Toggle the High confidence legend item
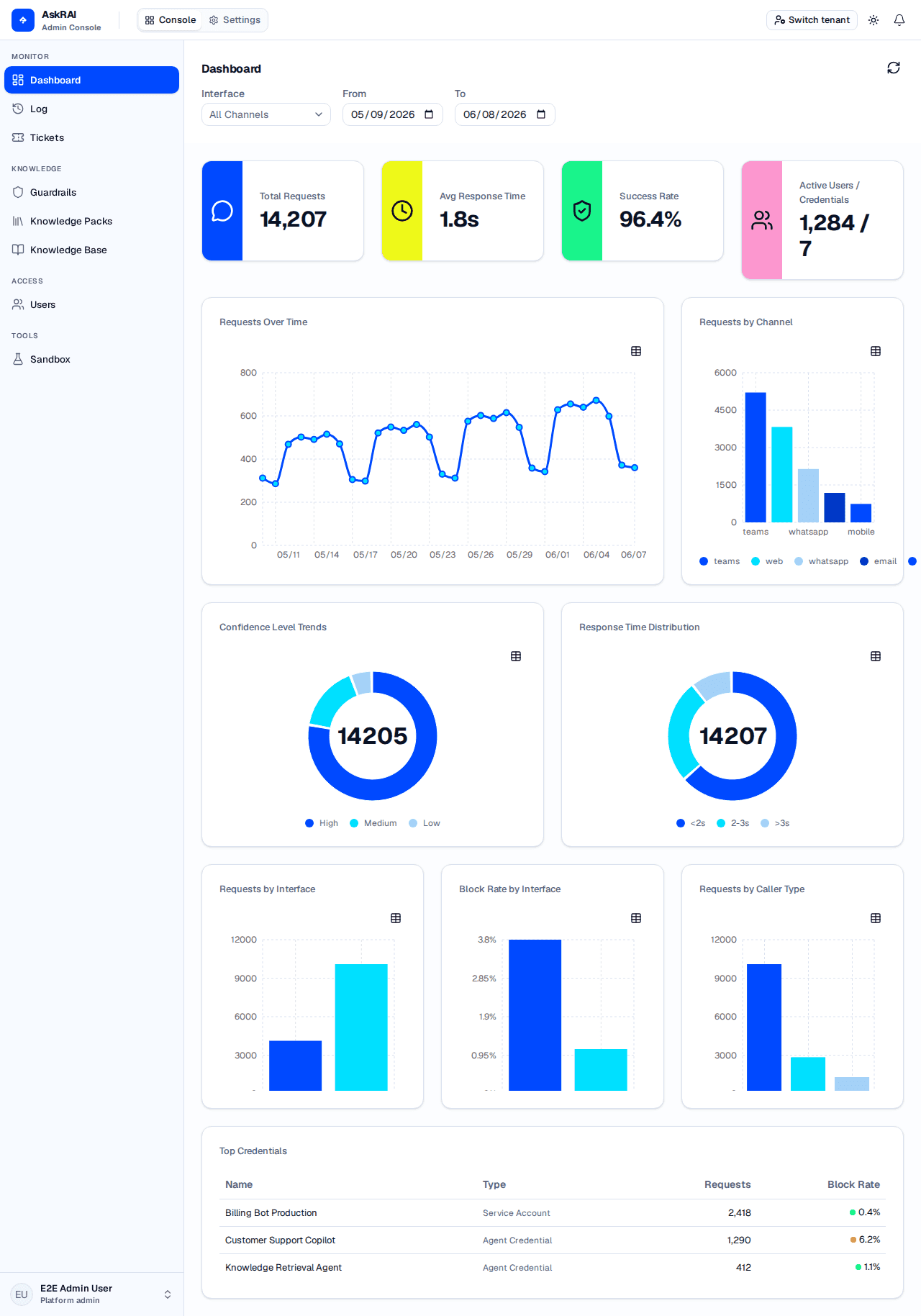This screenshot has height=1316, width=921. coord(322,823)
